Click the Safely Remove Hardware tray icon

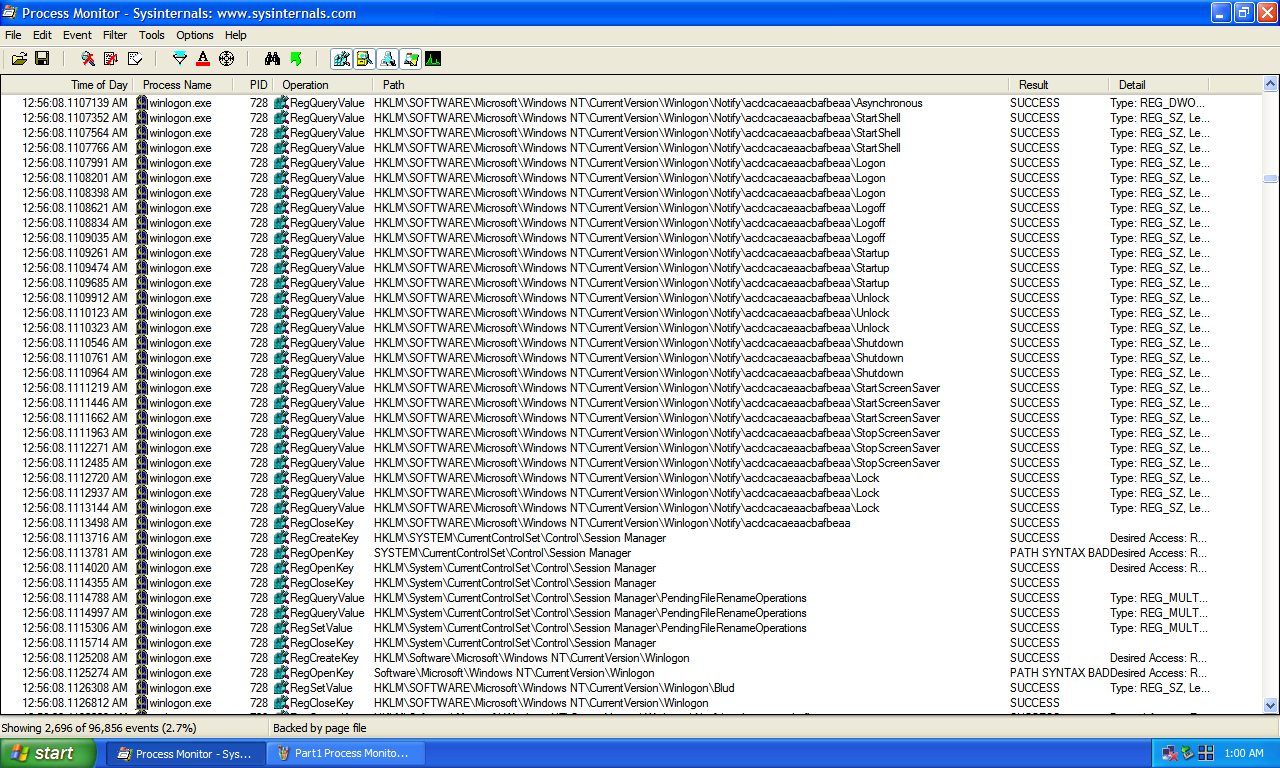pos(1188,753)
